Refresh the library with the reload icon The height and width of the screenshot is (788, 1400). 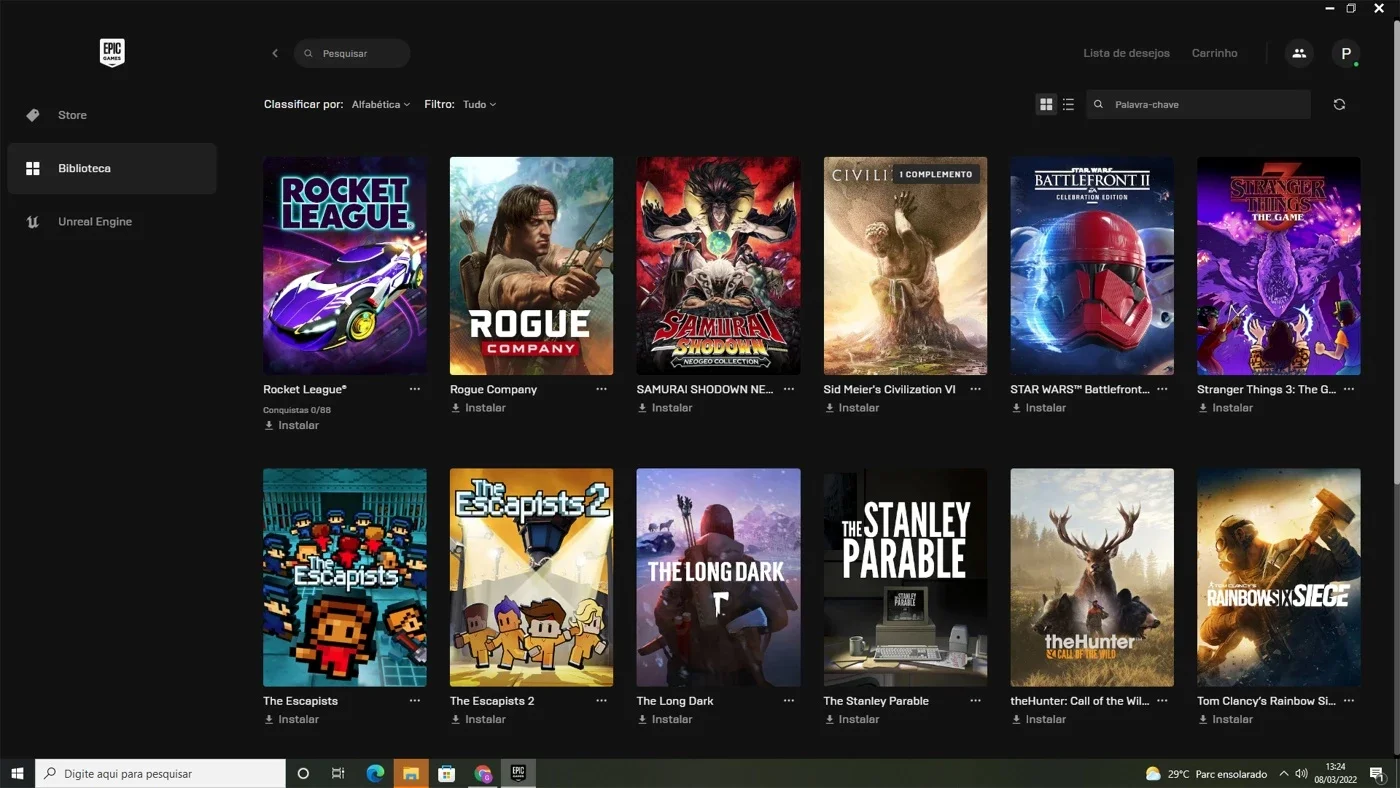point(1339,104)
